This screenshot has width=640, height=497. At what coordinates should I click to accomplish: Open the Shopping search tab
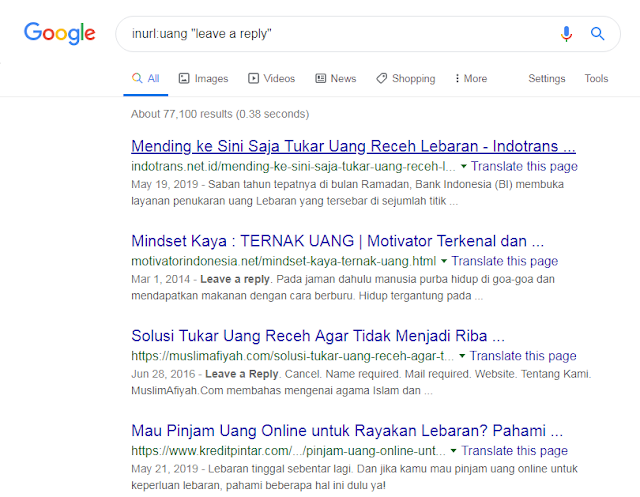point(406,78)
